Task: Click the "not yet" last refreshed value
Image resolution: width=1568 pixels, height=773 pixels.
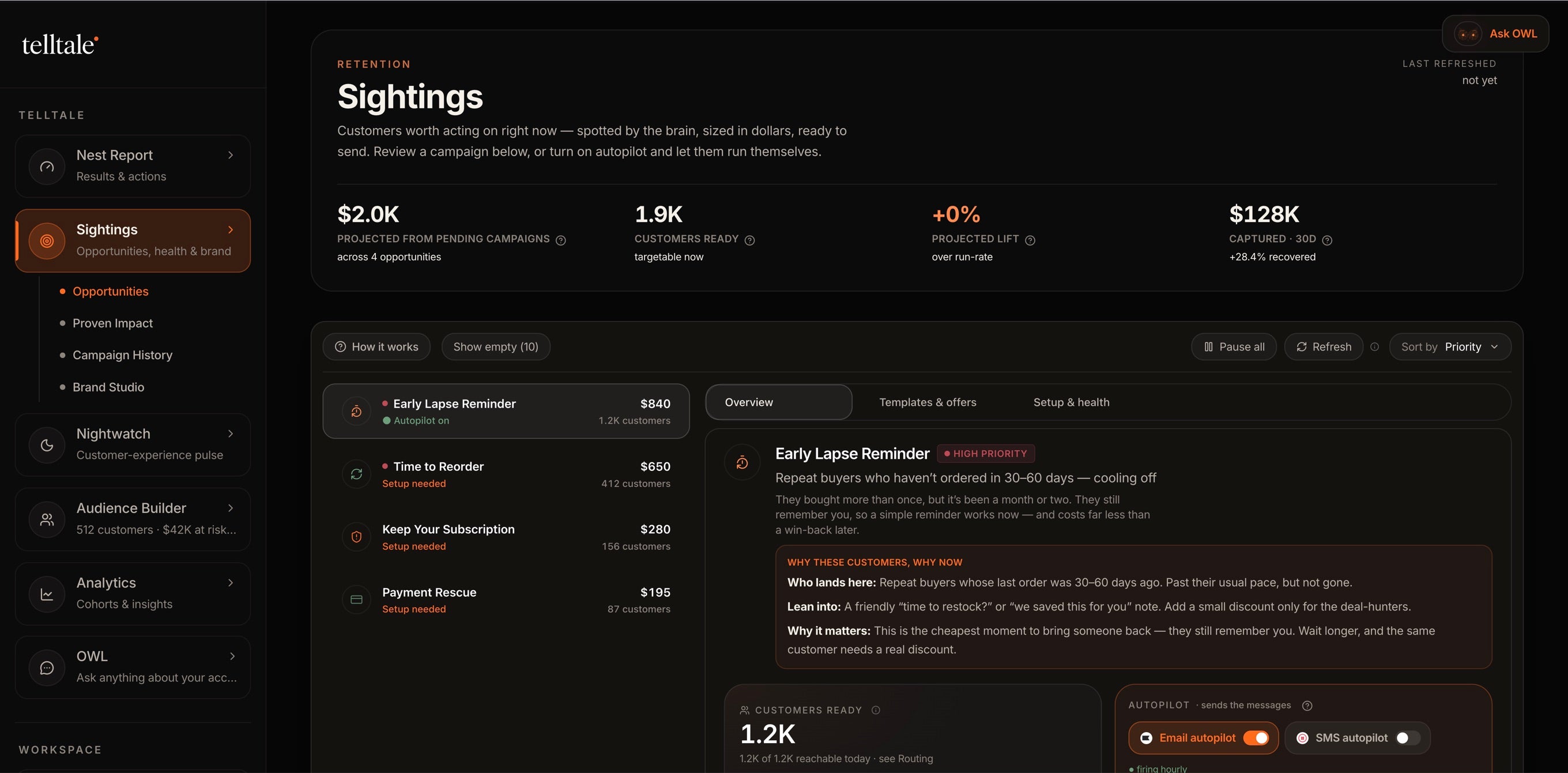Action: click(x=1479, y=80)
